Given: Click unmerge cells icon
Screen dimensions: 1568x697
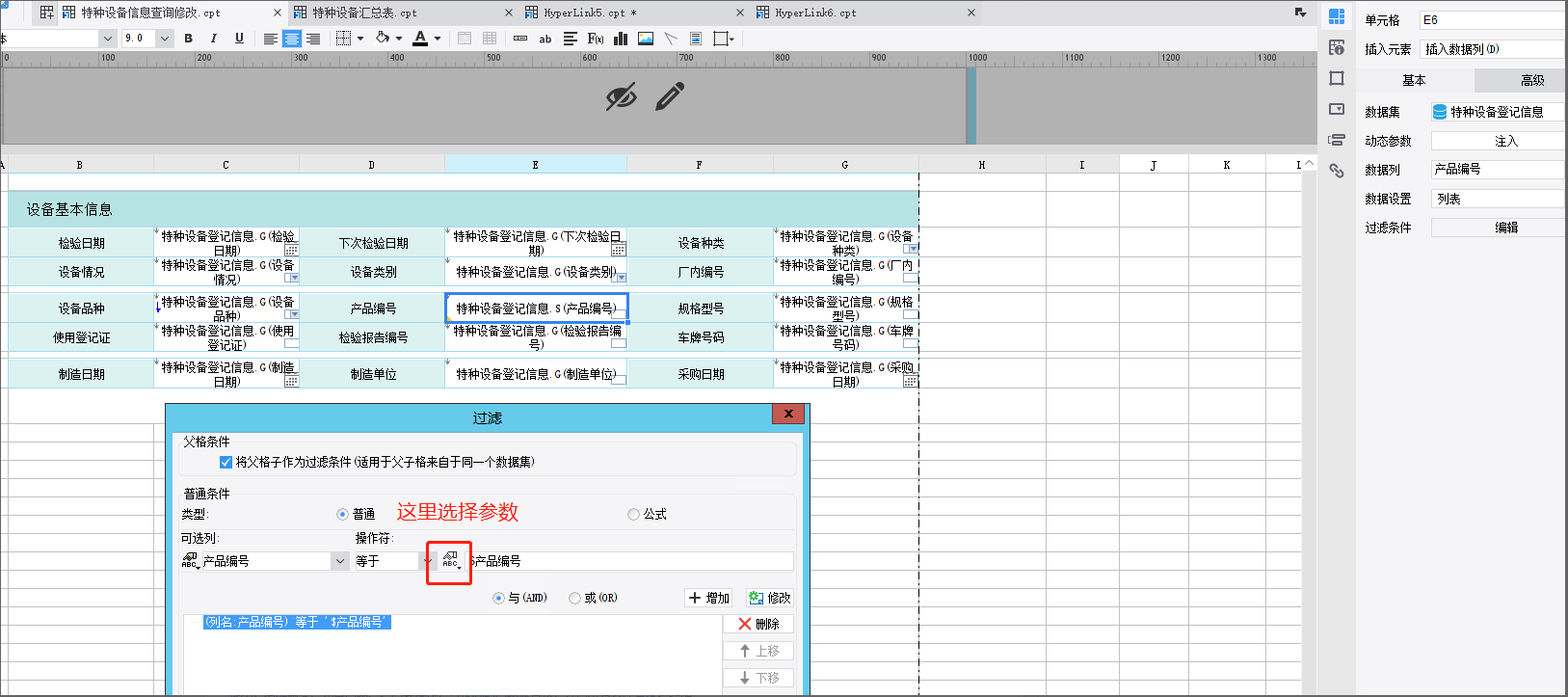Looking at the screenshot, I should 490,39.
